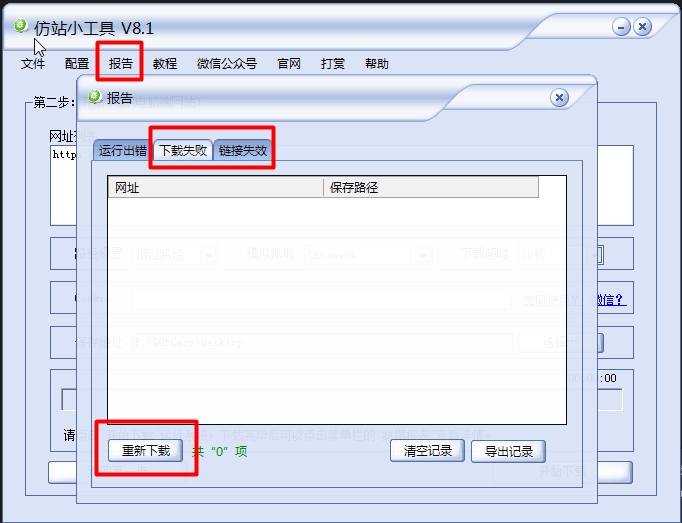The image size is (682, 523).
Task: Switch to the 运行出错 tab
Action: 122,151
